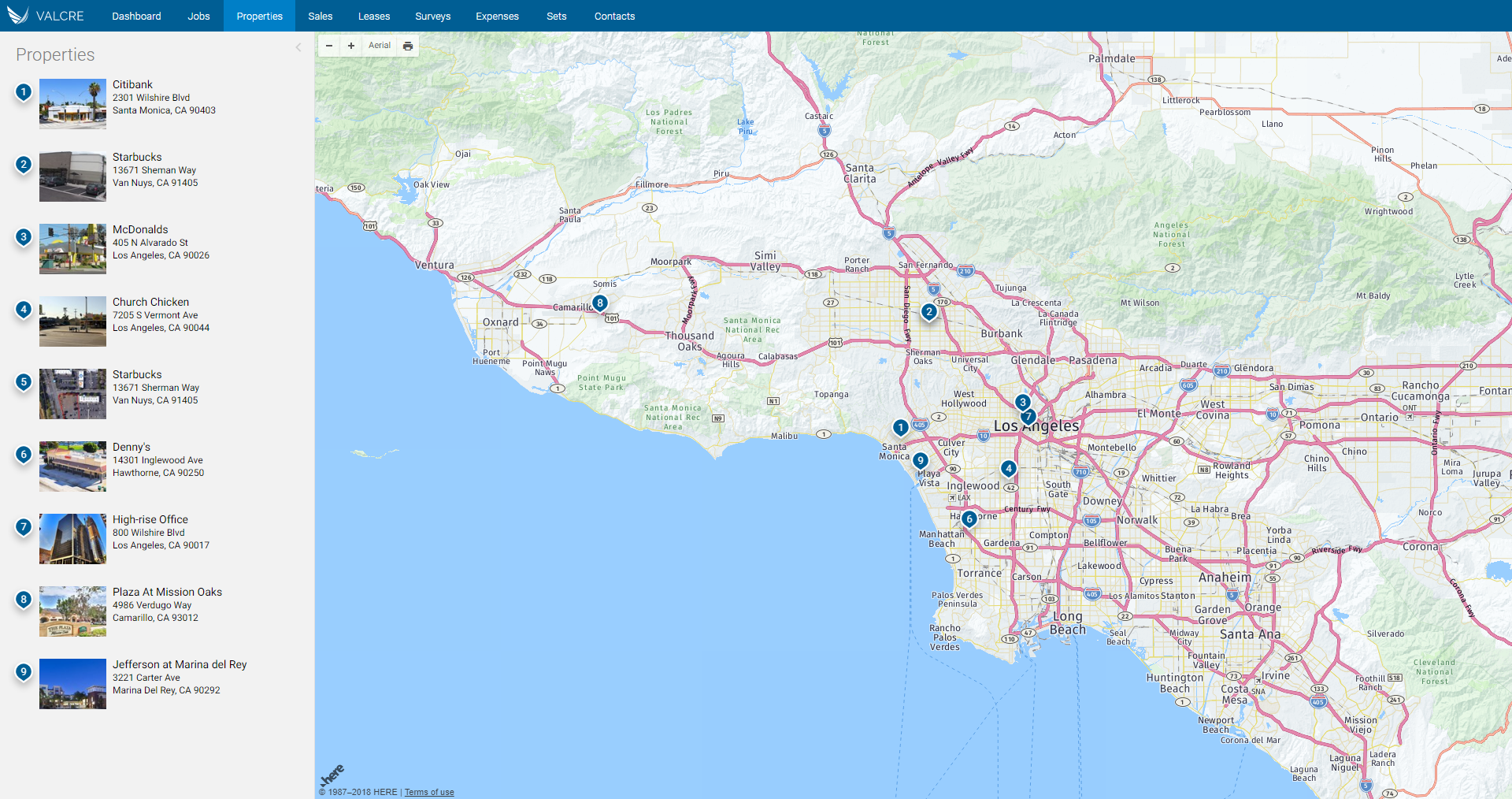Image resolution: width=1512 pixels, height=799 pixels.
Task: Click address 2301 Wilshire Blvd
Action: [x=151, y=98]
